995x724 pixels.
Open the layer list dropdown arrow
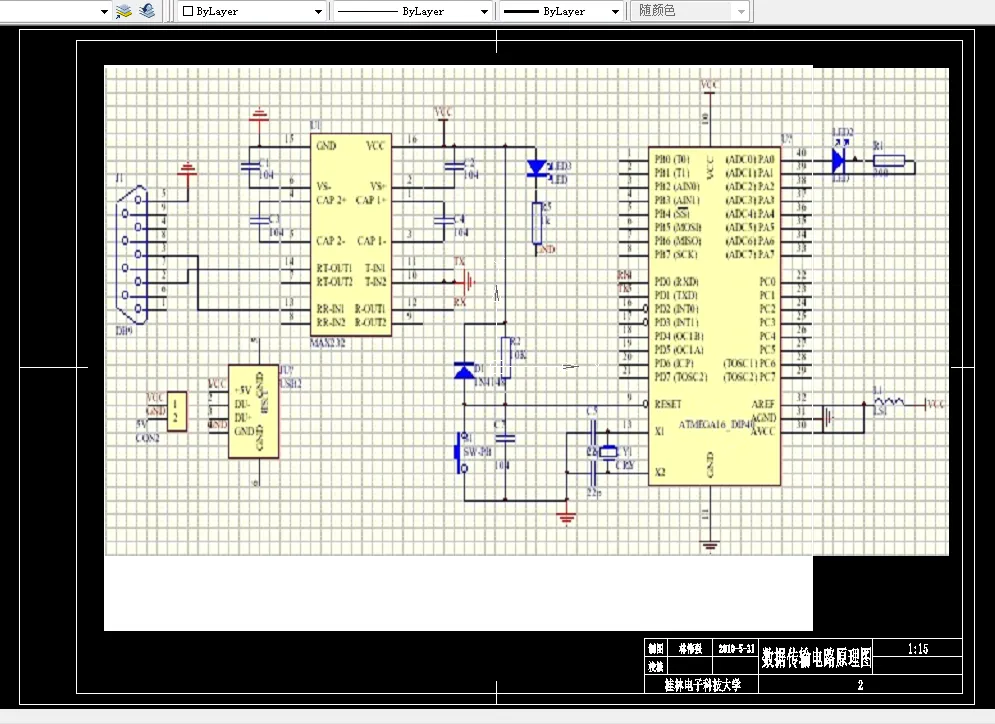point(105,11)
